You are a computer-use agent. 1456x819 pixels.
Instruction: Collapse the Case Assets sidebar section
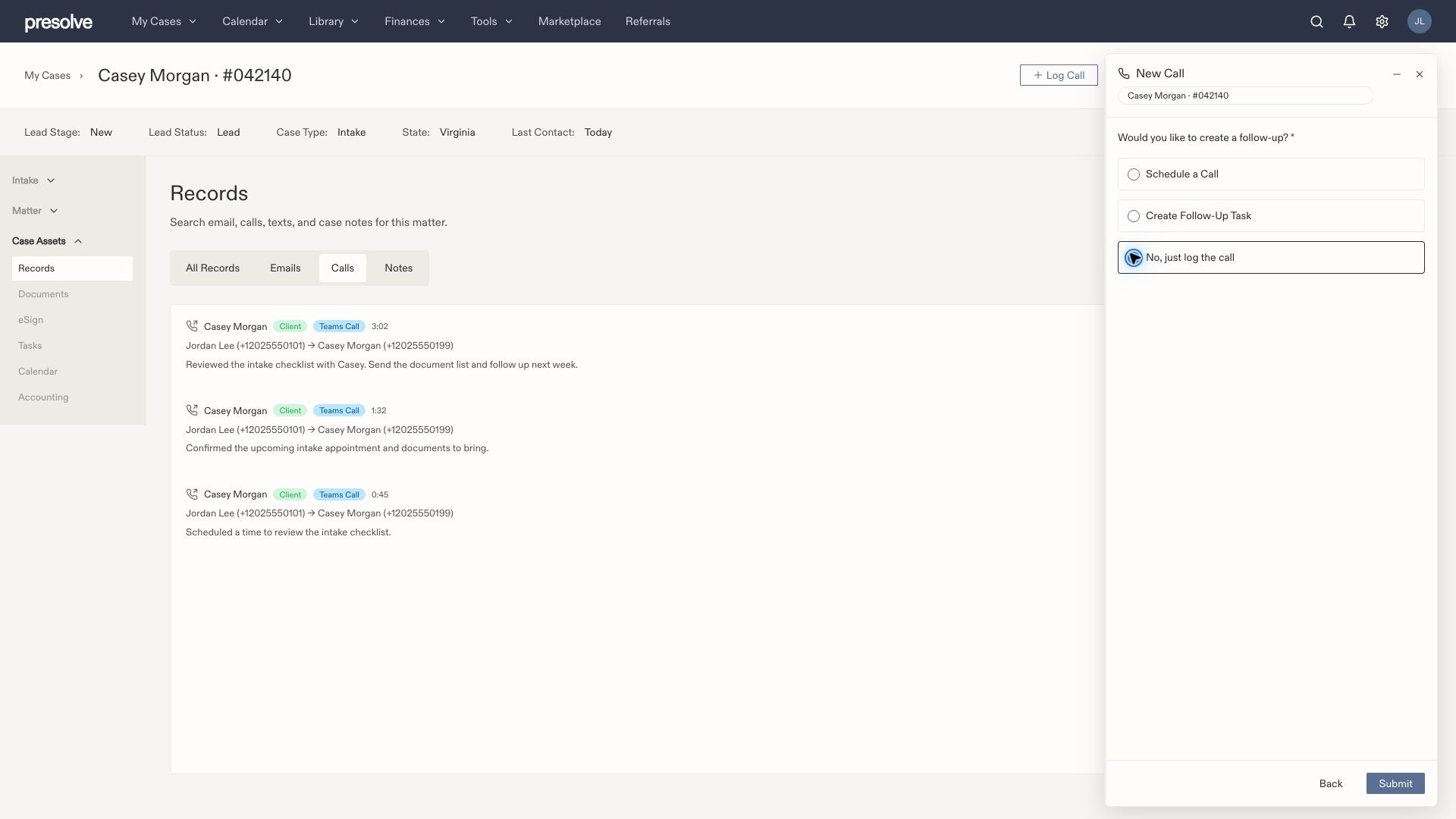click(47, 241)
